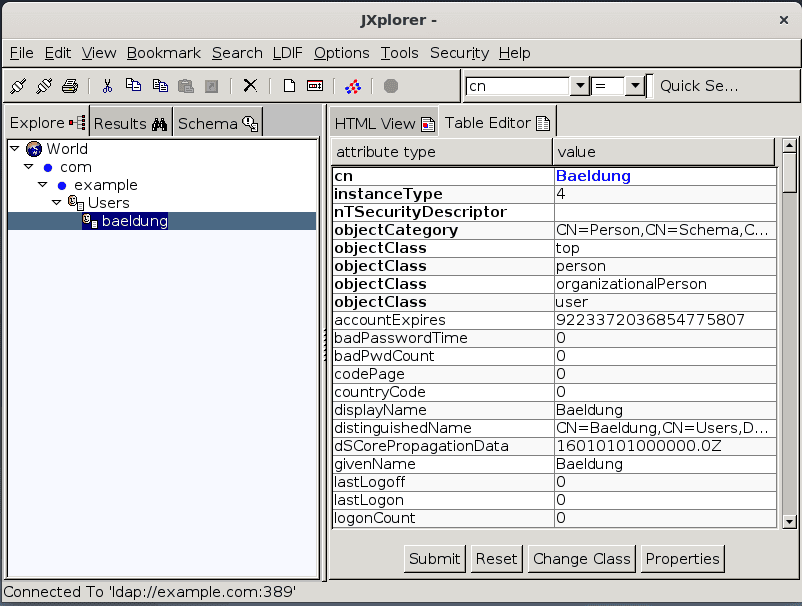Open a new LDAP connection
Image resolution: width=802 pixels, height=606 pixels.
click(17, 86)
